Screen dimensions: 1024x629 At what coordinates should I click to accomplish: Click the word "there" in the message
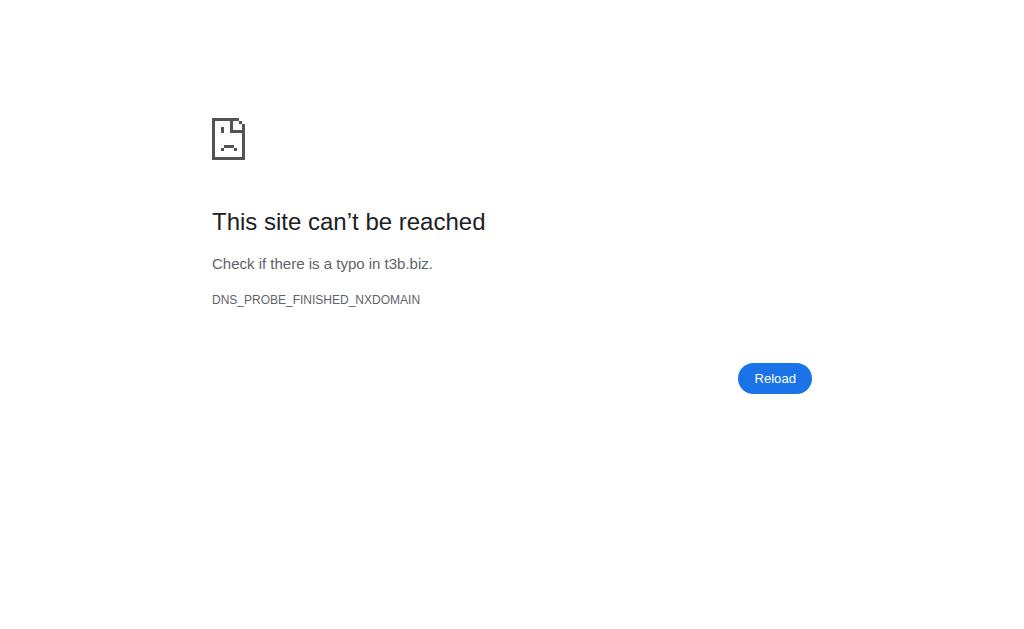287,264
